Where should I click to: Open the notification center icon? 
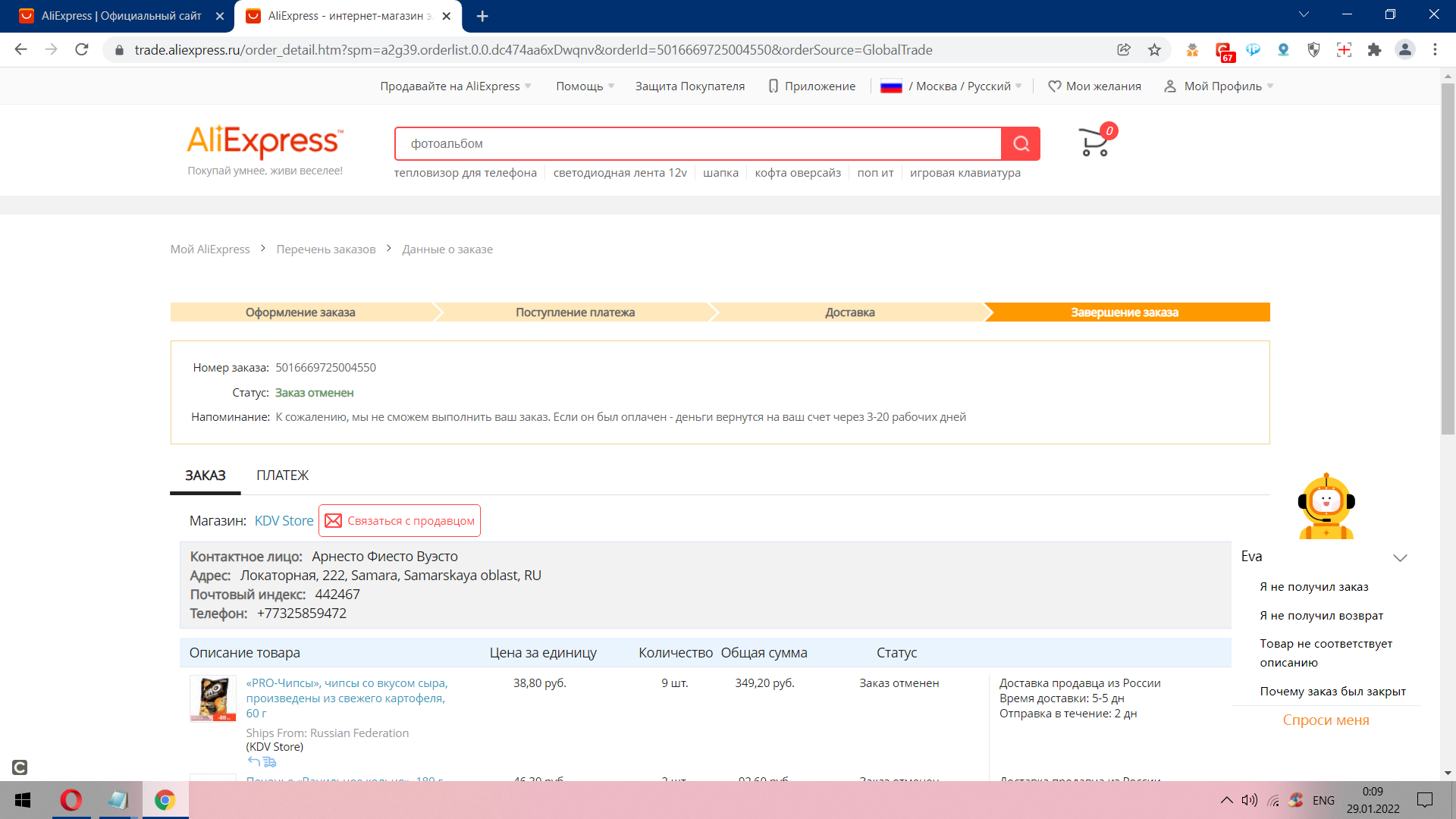(1425, 800)
